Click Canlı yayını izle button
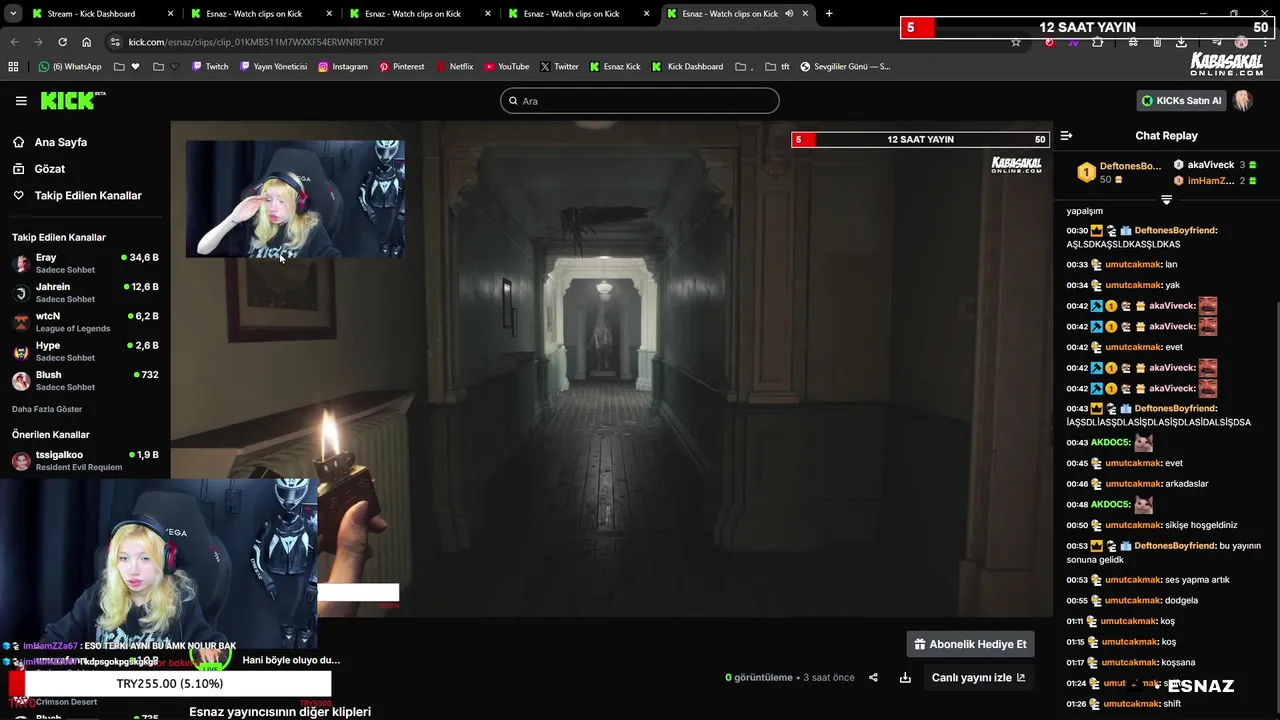This screenshot has height=720, width=1280. click(978, 677)
